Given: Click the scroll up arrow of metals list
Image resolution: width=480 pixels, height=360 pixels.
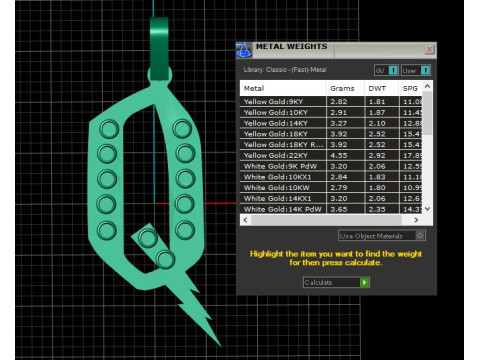Looking at the screenshot, I should click(428, 86).
